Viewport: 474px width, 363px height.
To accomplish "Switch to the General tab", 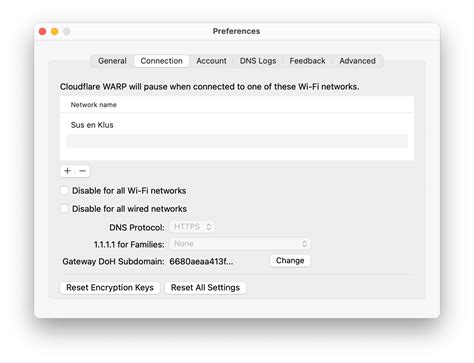I will click(x=112, y=61).
